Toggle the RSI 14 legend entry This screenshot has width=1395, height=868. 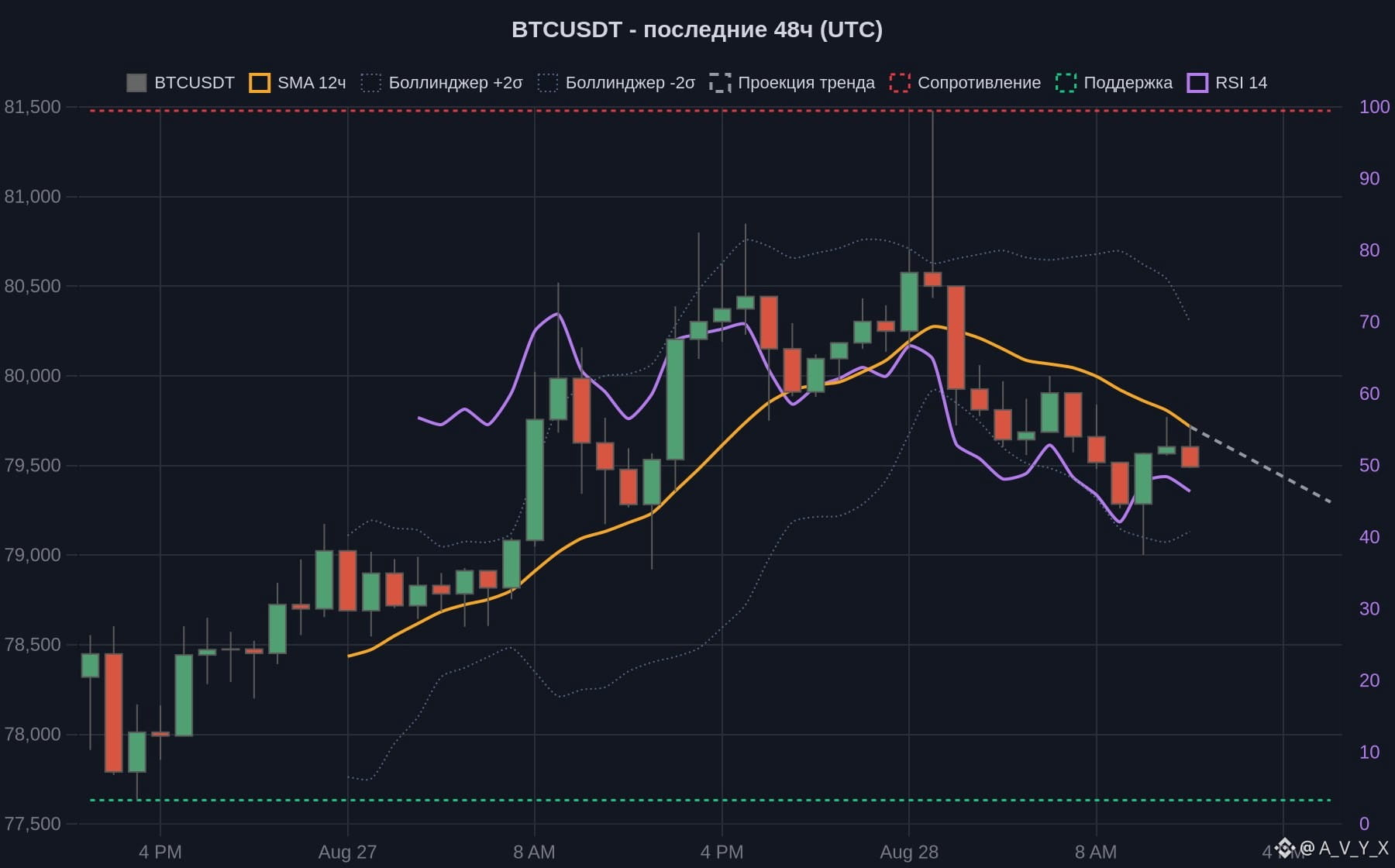pyautogui.click(x=1227, y=83)
